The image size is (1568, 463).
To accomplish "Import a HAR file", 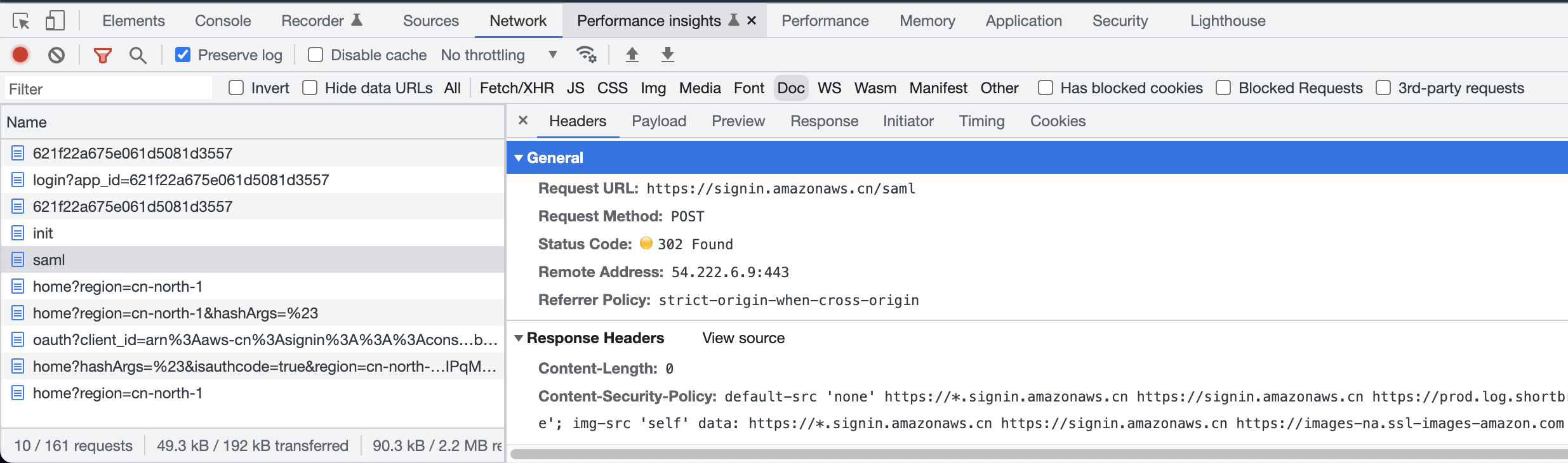I will (632, 55).
